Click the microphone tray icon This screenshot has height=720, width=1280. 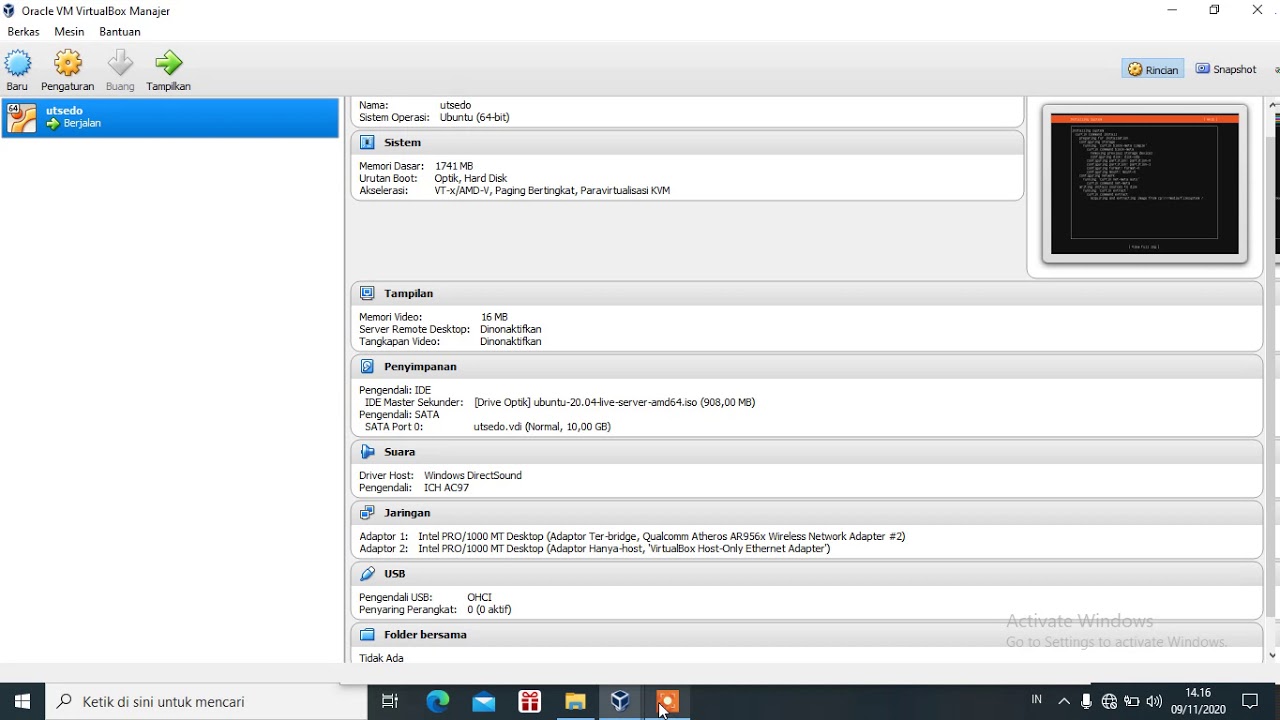[x=1087, y=702]
